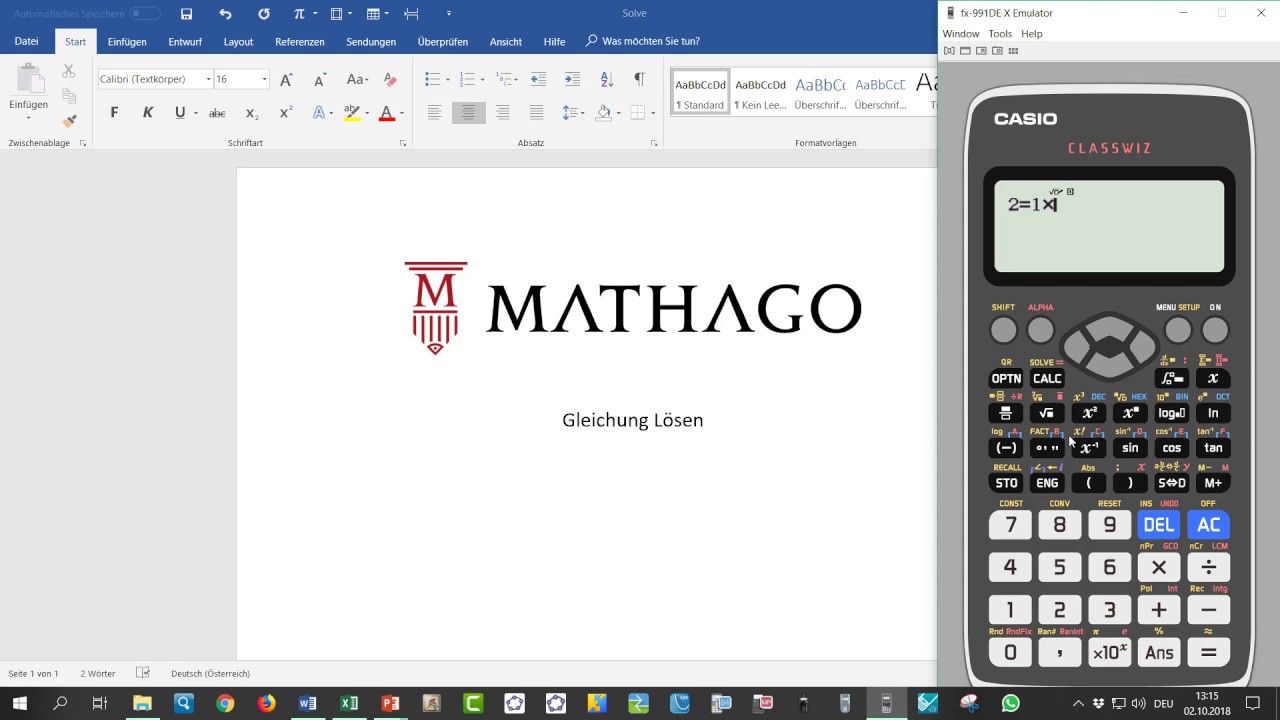Click the Bold formatting button

coord(114,113)
